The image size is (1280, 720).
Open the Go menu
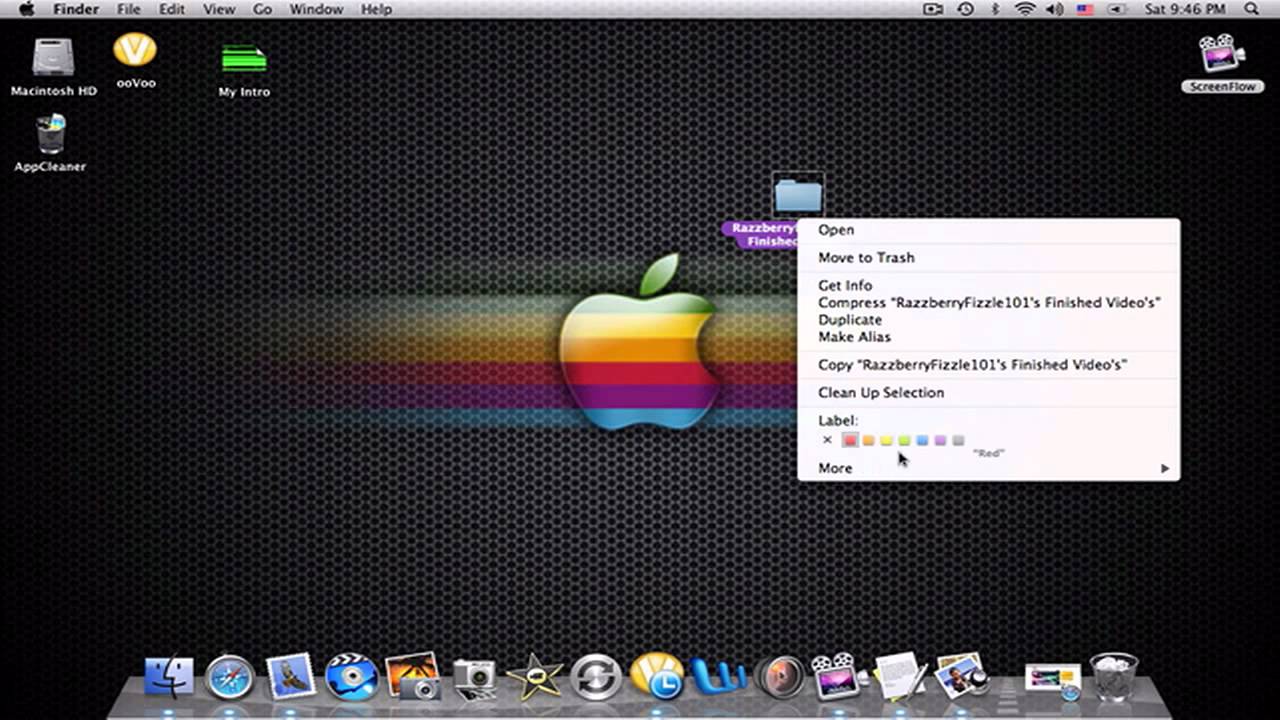(262, 9)
